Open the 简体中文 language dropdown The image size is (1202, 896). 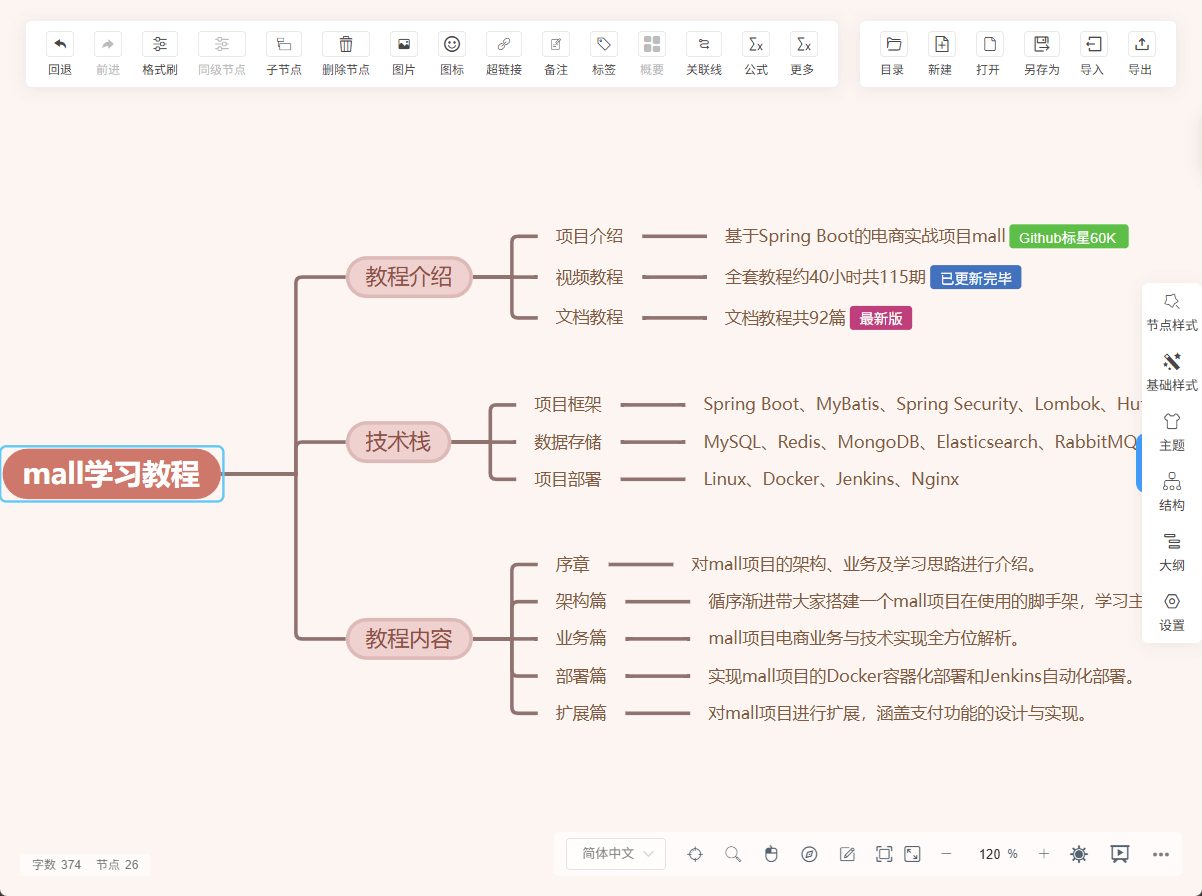616,854
